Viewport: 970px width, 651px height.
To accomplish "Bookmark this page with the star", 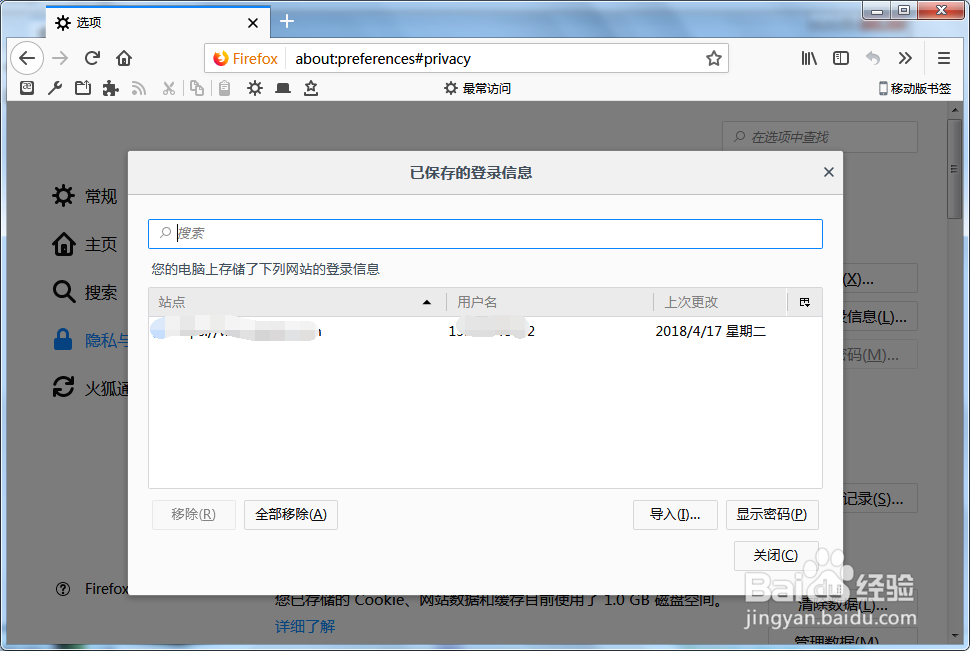I will (x=714, y=59).
